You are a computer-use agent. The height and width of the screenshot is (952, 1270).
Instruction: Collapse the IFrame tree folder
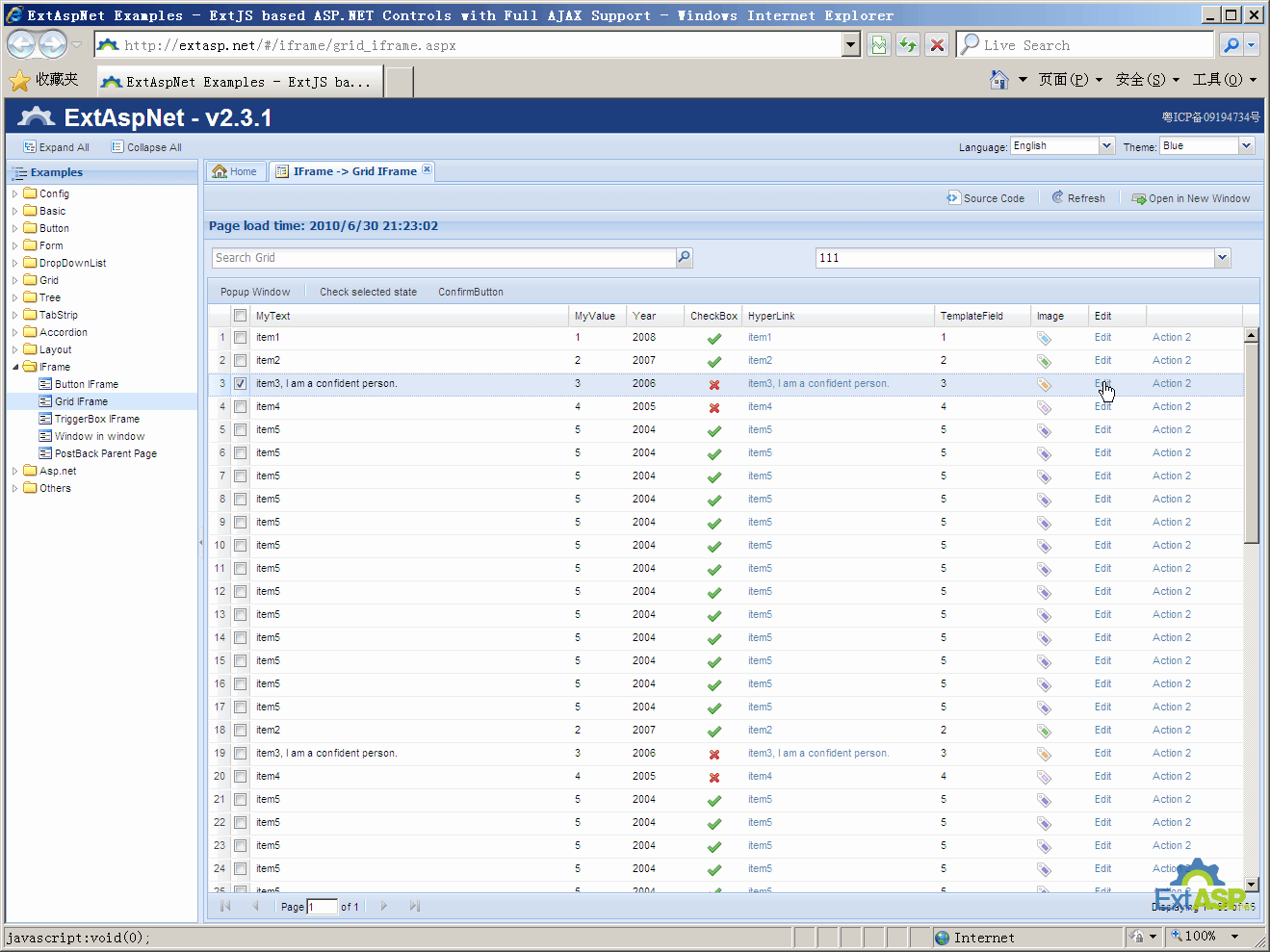pos(15,367)
